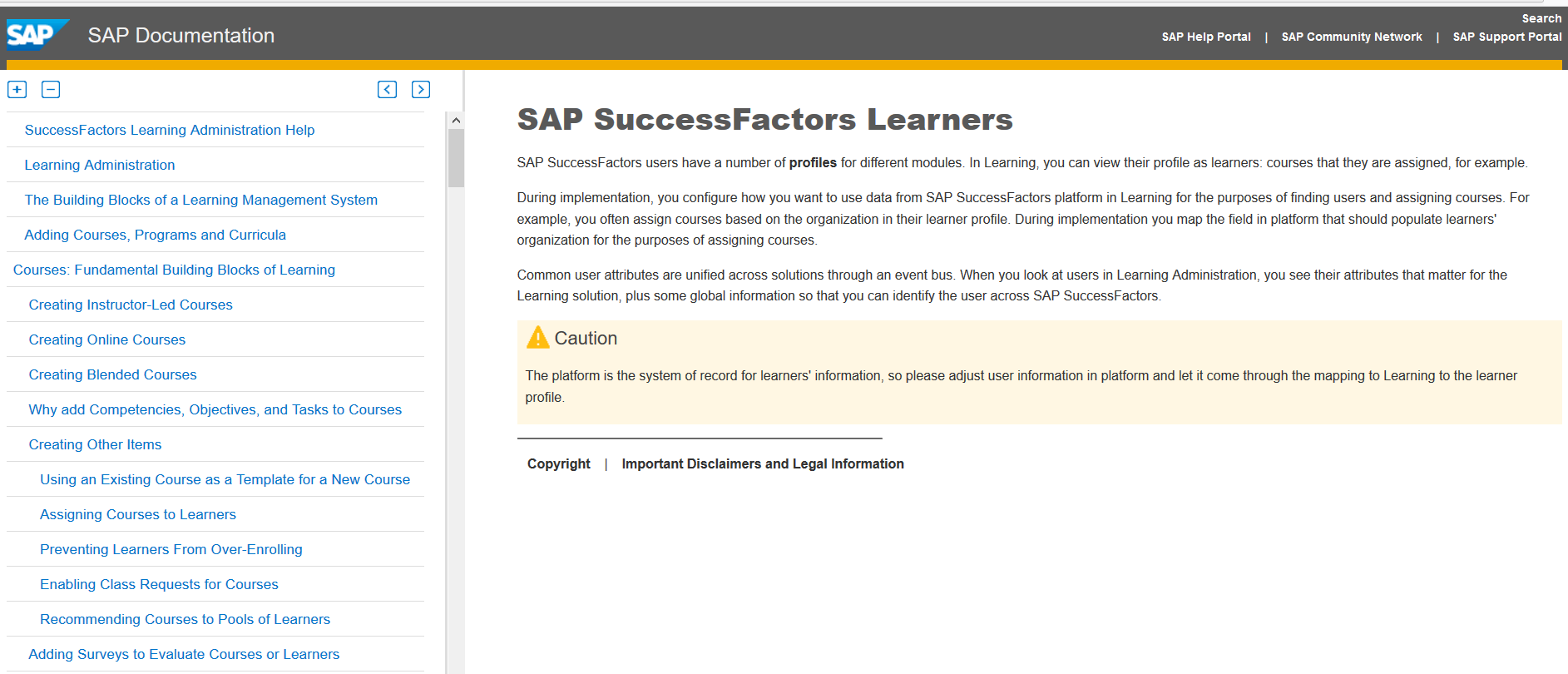Open SAP Support Portal link
This screenshot has height=674, width=1568.
tap(1507, 37)
